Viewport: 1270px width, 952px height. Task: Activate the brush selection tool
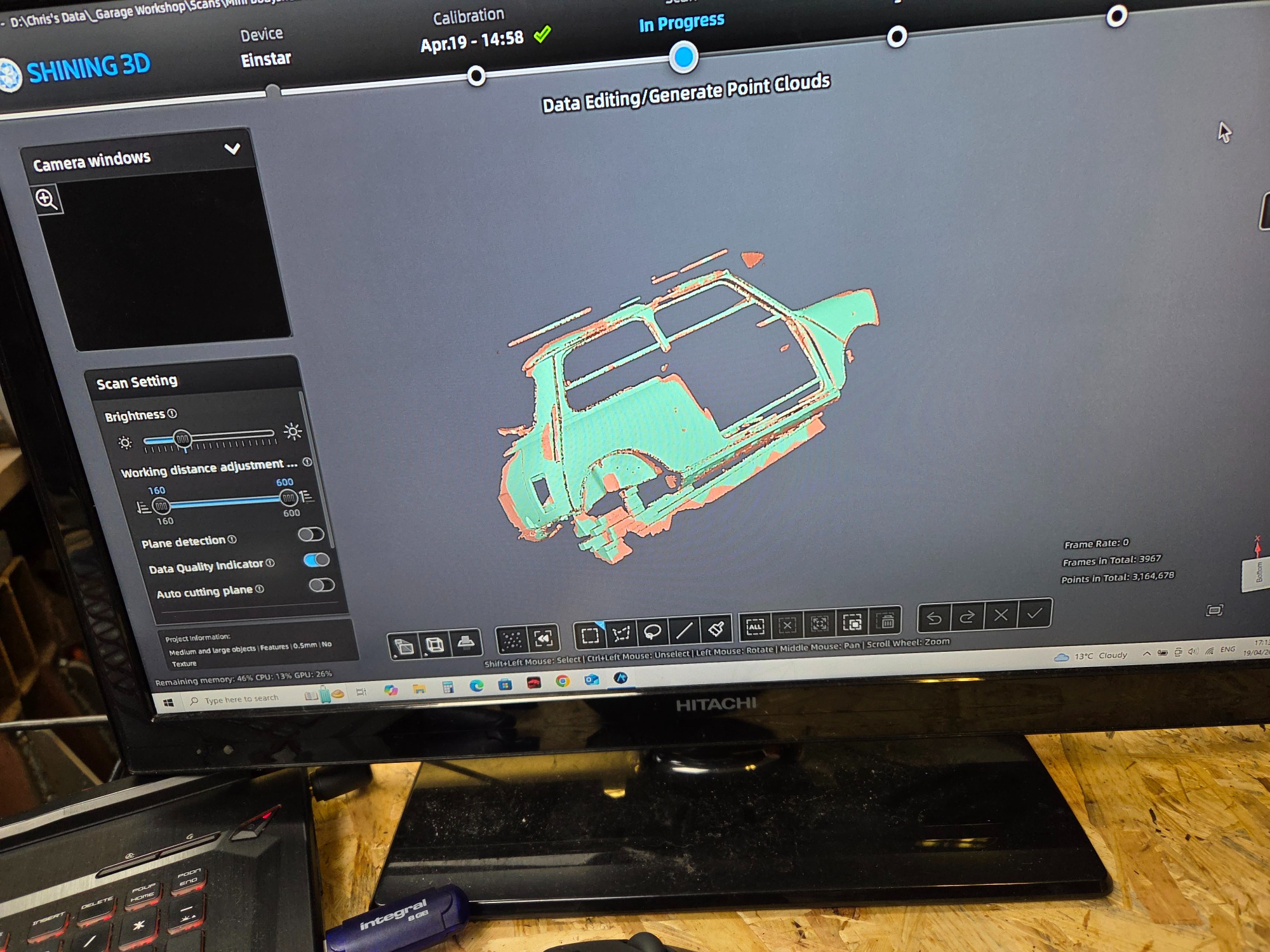(716, 628)
